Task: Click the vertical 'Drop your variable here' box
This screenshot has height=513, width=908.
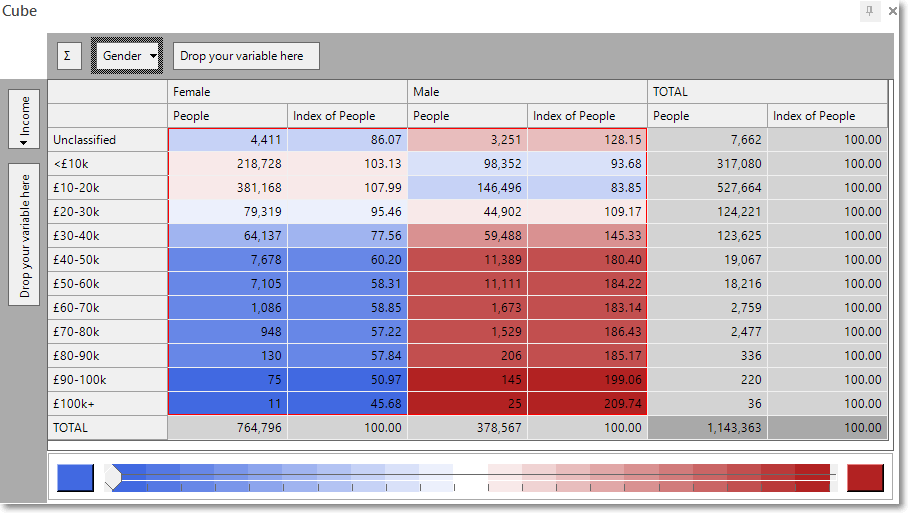Action: [24, 234]
